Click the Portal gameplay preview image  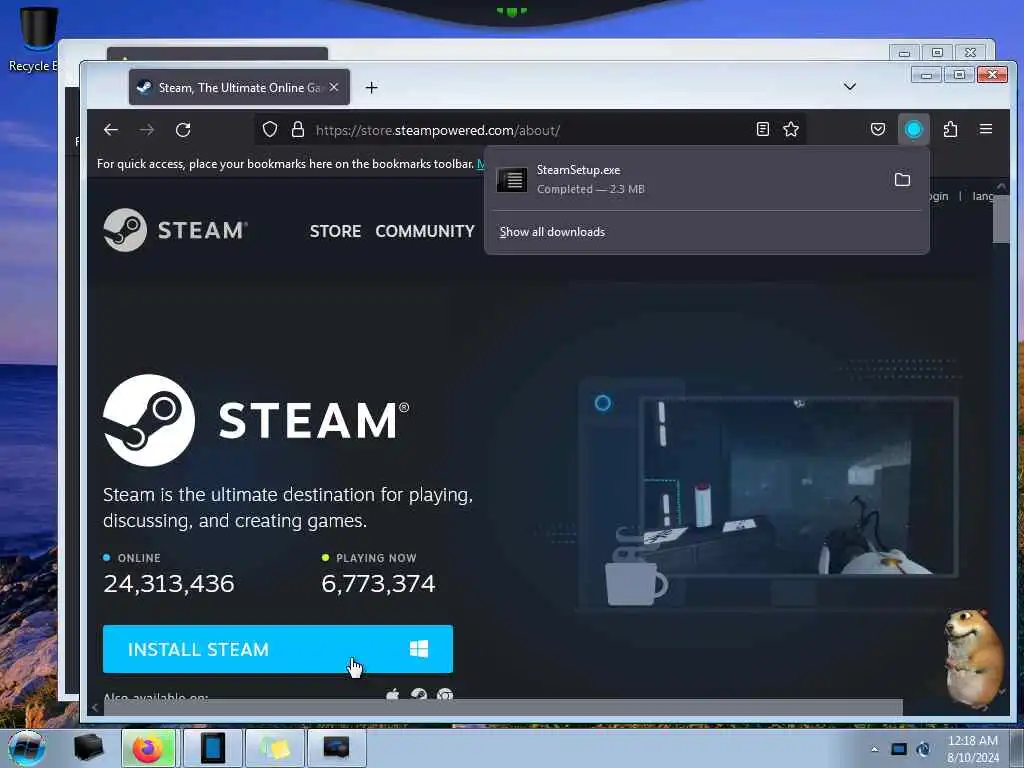798,487
